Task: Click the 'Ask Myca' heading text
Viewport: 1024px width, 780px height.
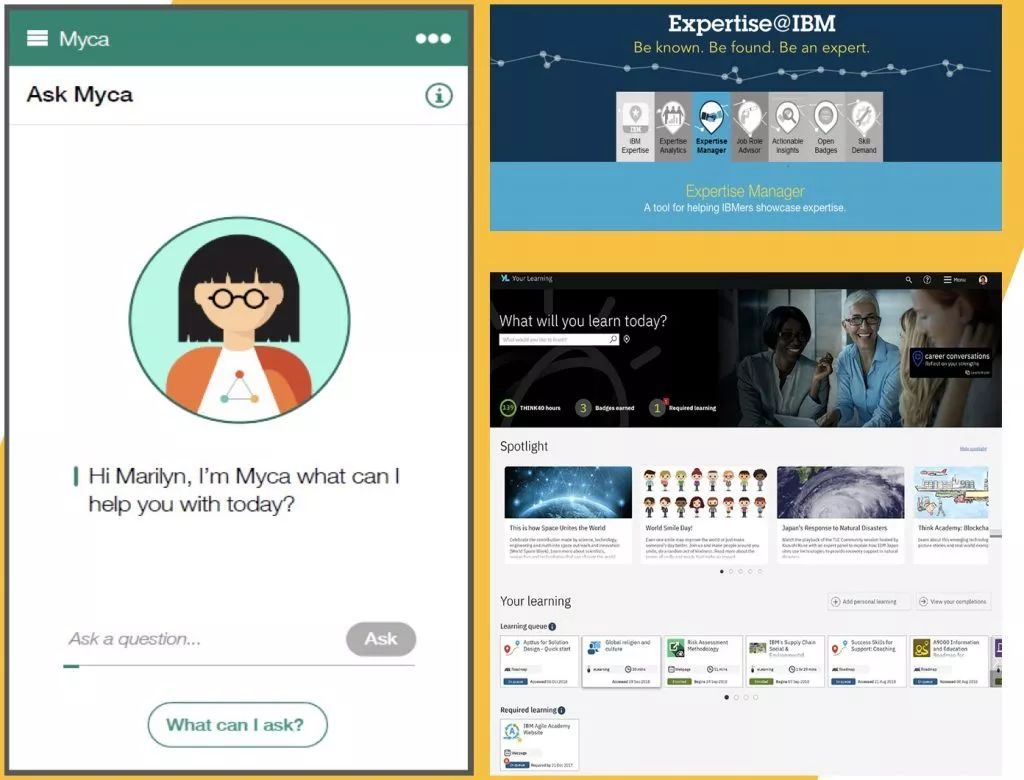Action: 80,95
